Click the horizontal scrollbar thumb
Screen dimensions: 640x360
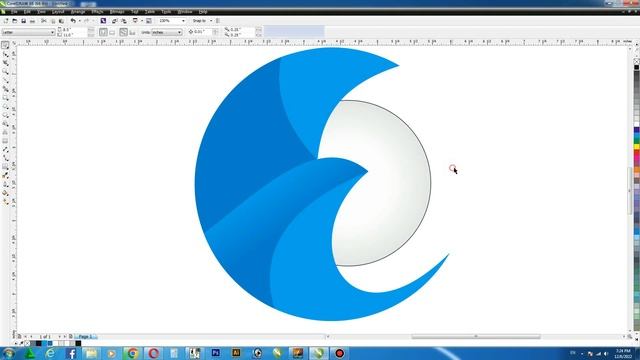coord(476,337)
